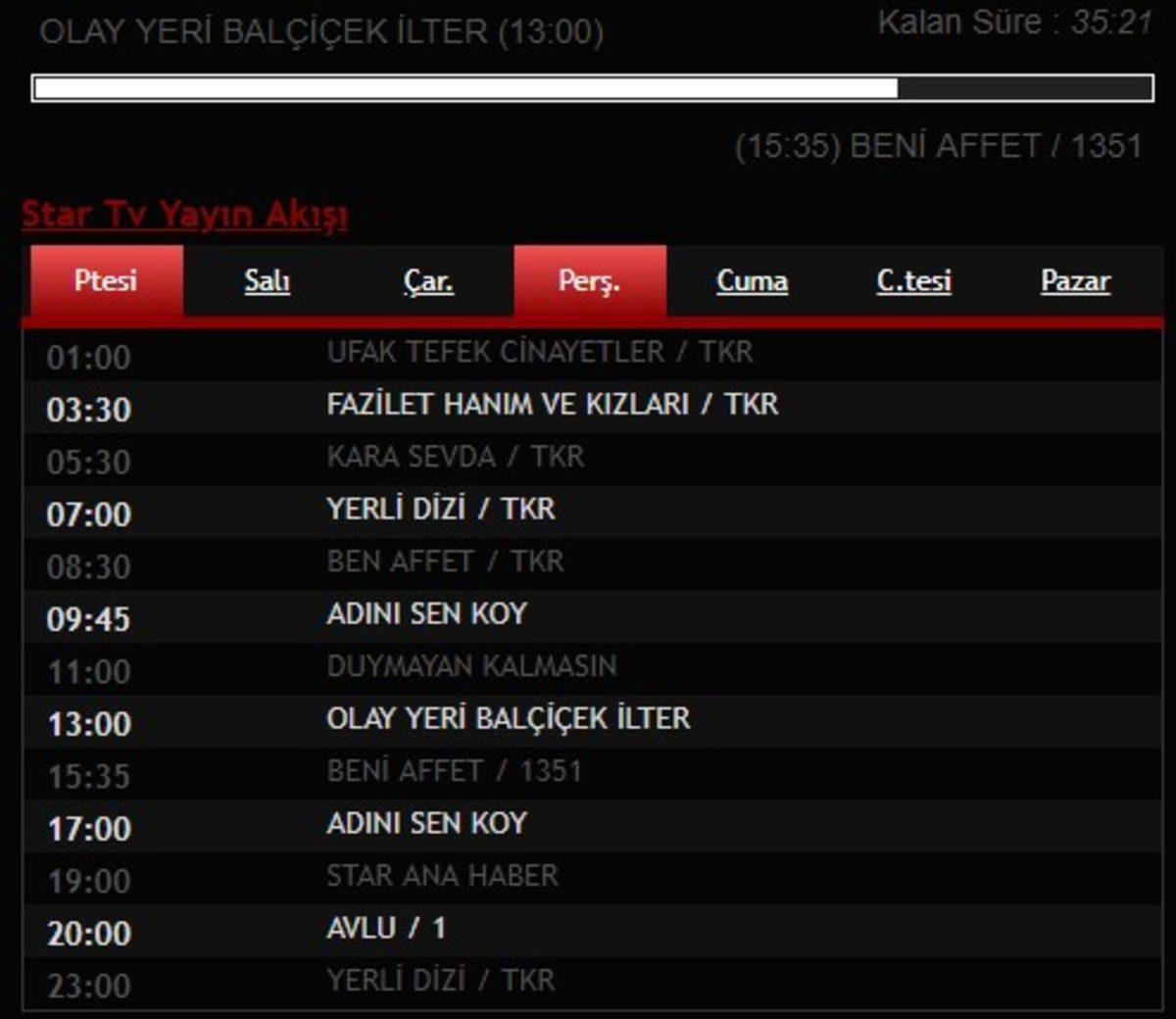Select the Ptesi schedule tab
The width and height of the screenshot is (1176, 1019).
(x=104, y=280)
